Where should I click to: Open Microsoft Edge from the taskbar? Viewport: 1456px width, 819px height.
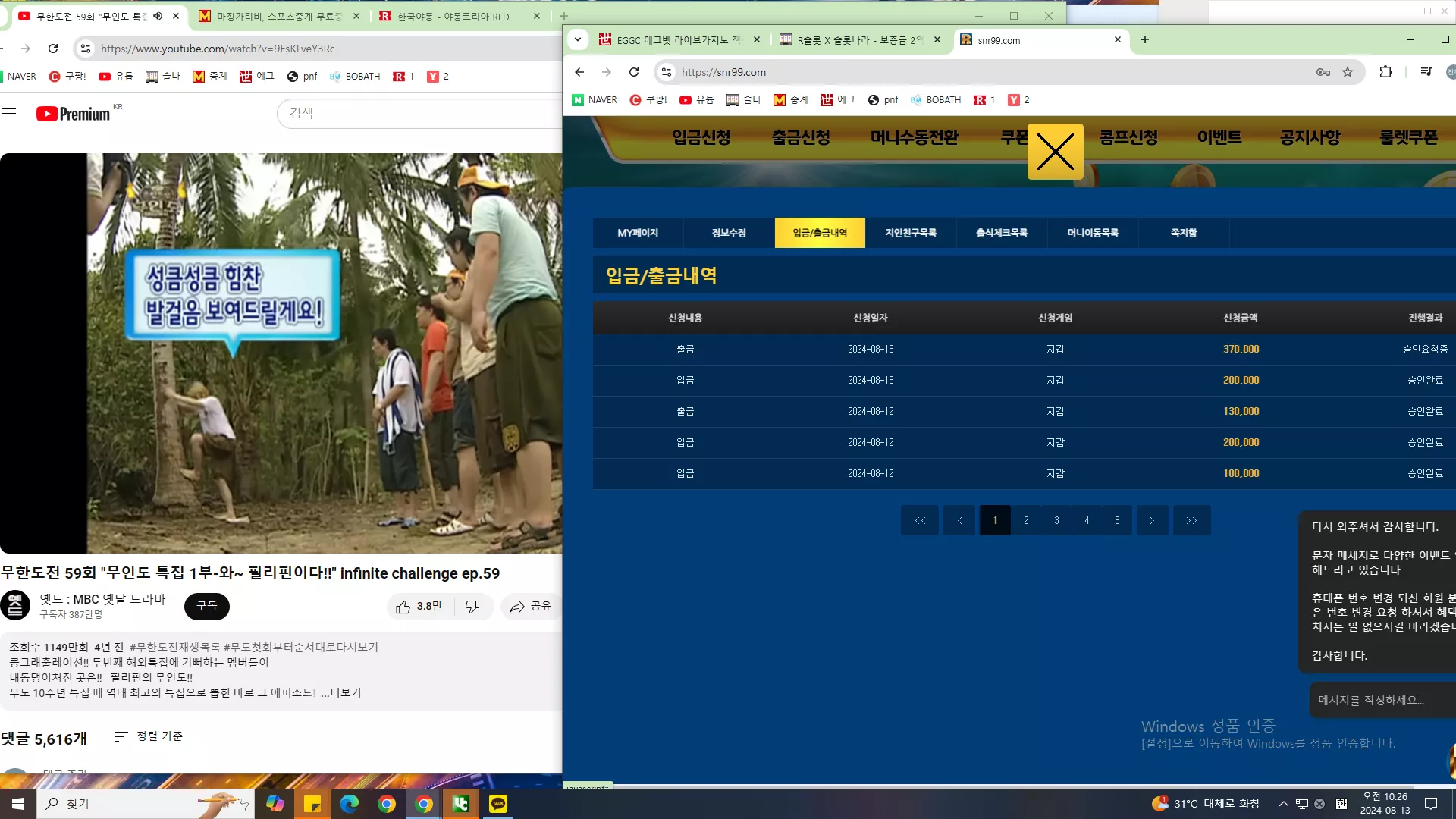(349, 804)
